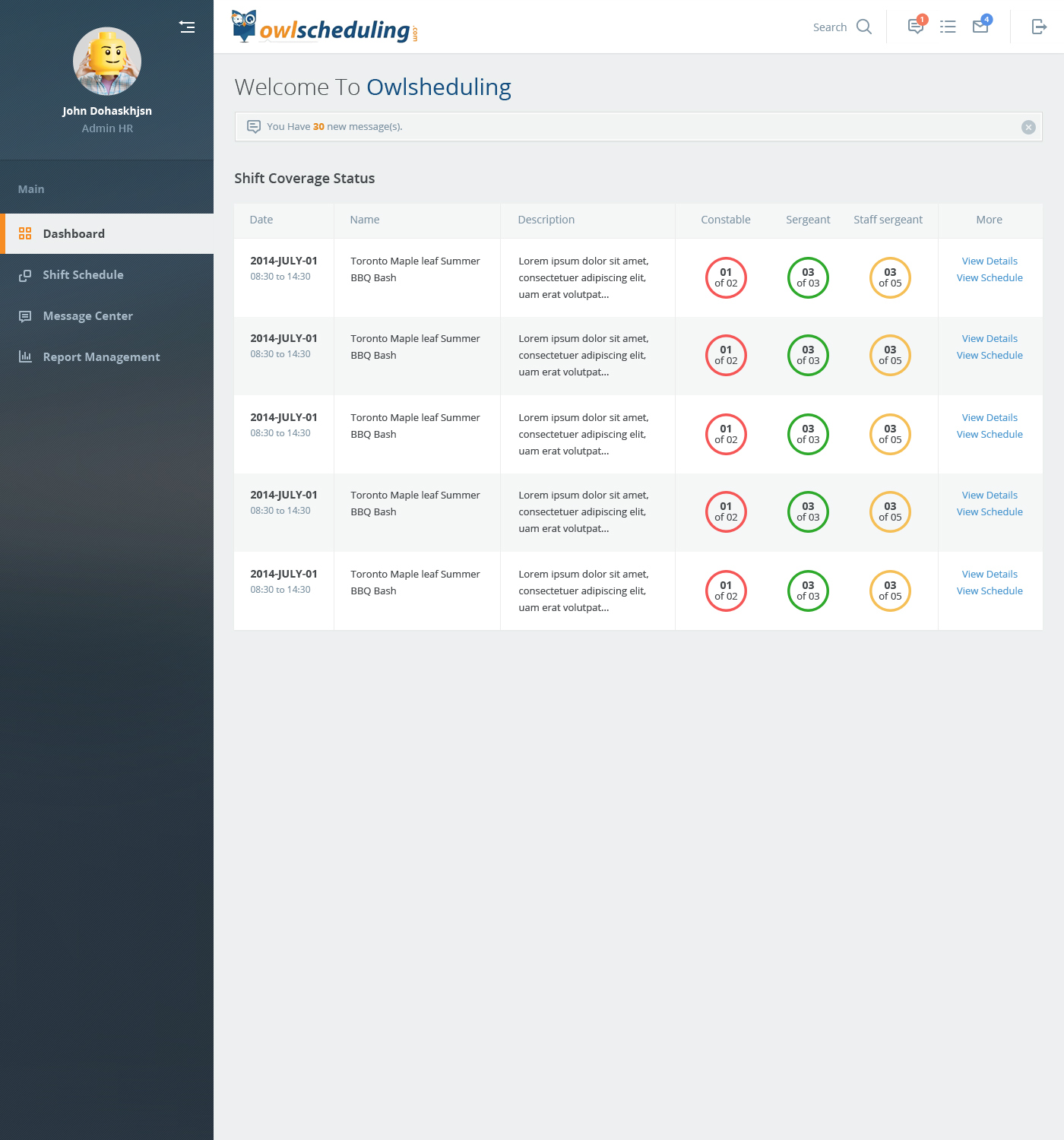Click the Admin HR role label
The image size is (1064, 1140).
point(107,128)
